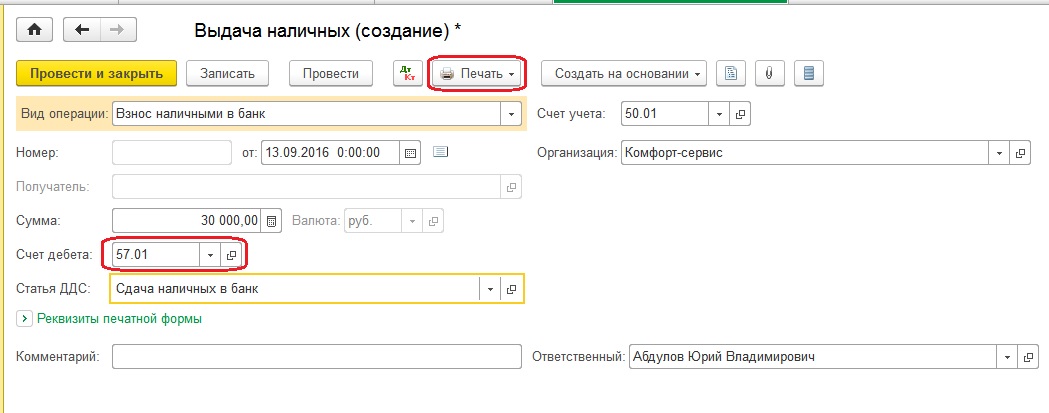Image resolution: width=1049 pixels, height=413 pixels.
Task: Click title 'Выдача наличных (создание) *'
Action: tap(328, 31)
